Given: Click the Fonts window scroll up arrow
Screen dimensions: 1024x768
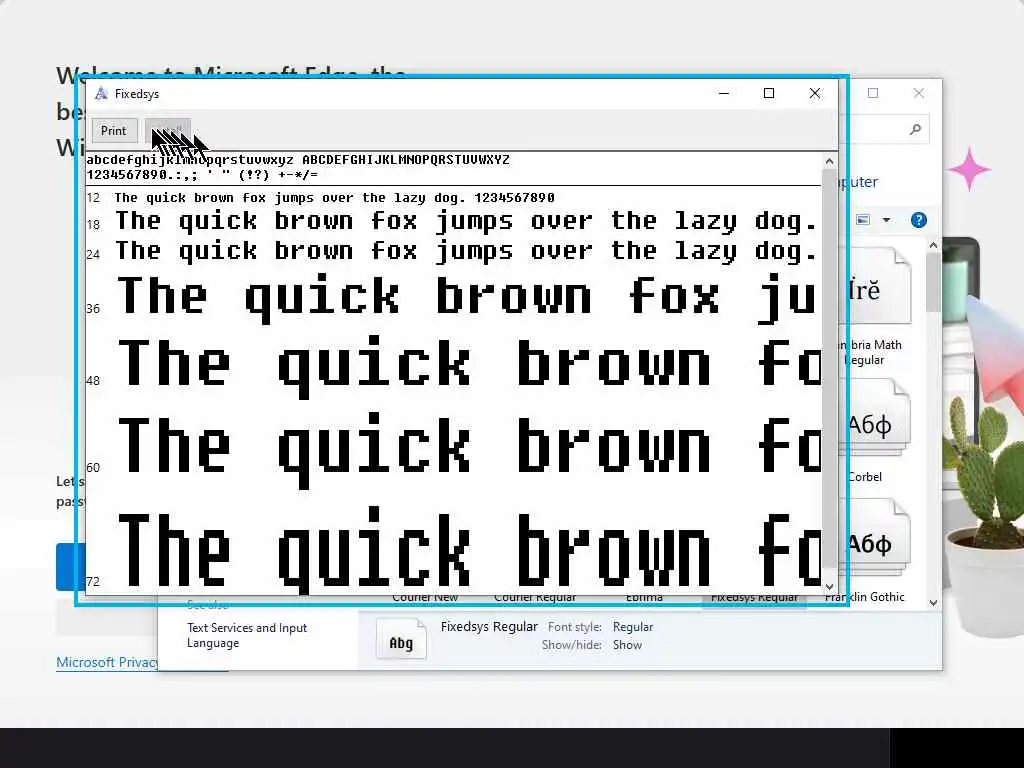Looking at the screenshot, I should click(933, 246).
